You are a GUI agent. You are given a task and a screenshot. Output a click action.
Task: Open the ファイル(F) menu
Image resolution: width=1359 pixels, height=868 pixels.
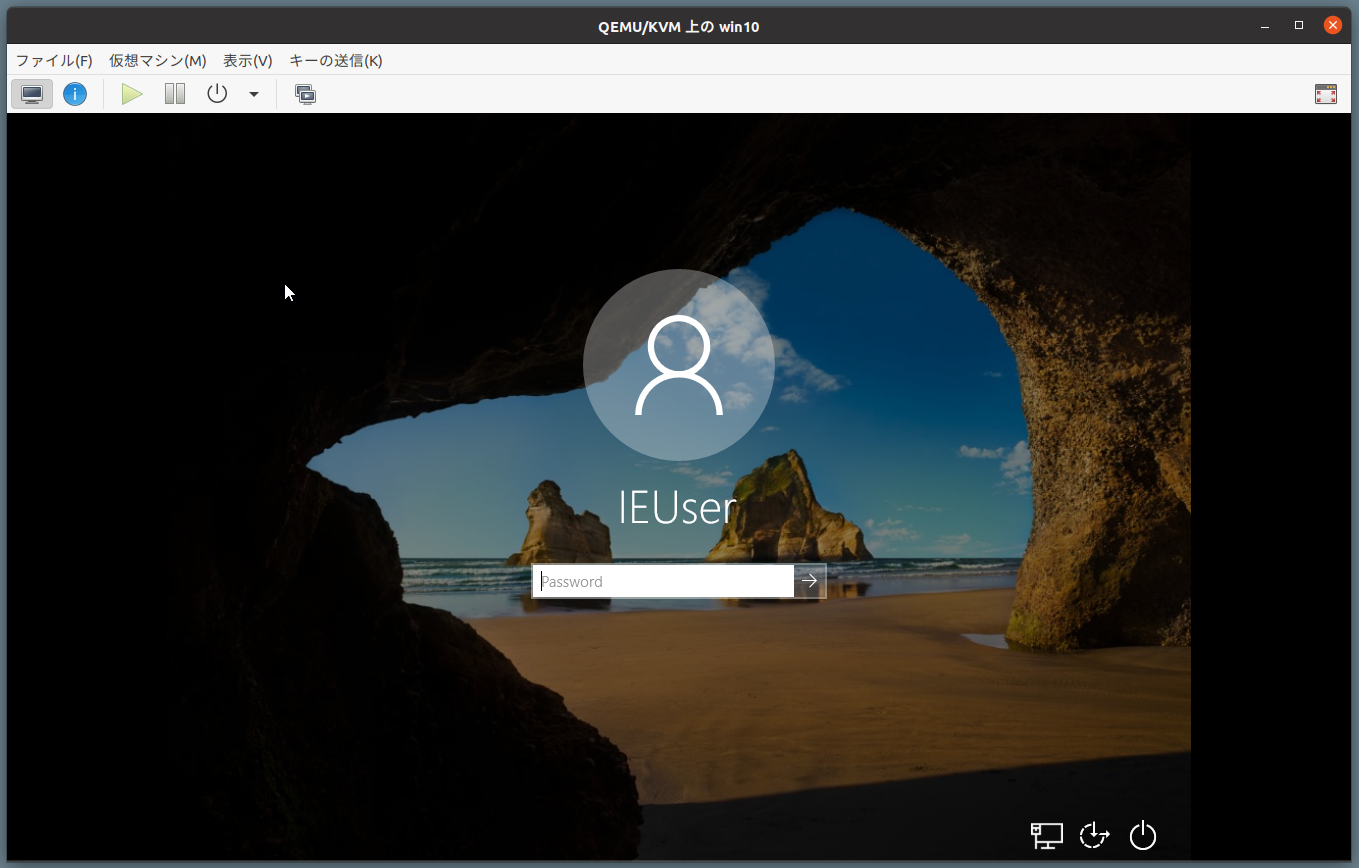(54, 61)
